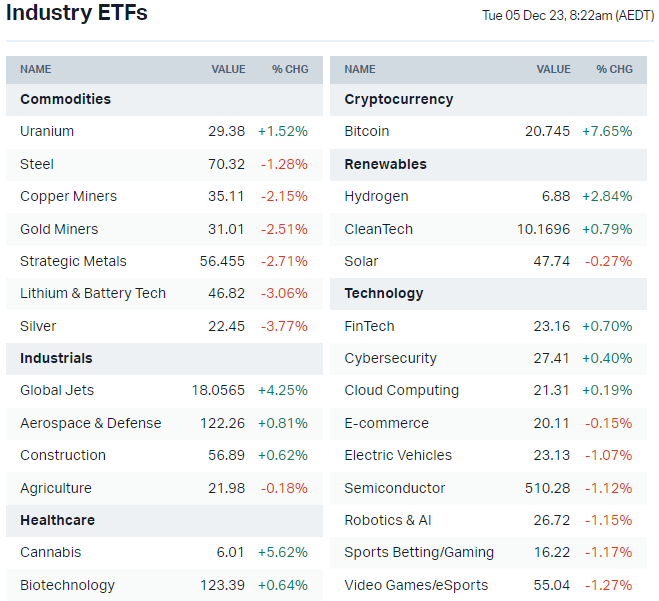Click the Bitcoin ETF row name
This screenshot has width=659, height=601.
coord(367,131)
